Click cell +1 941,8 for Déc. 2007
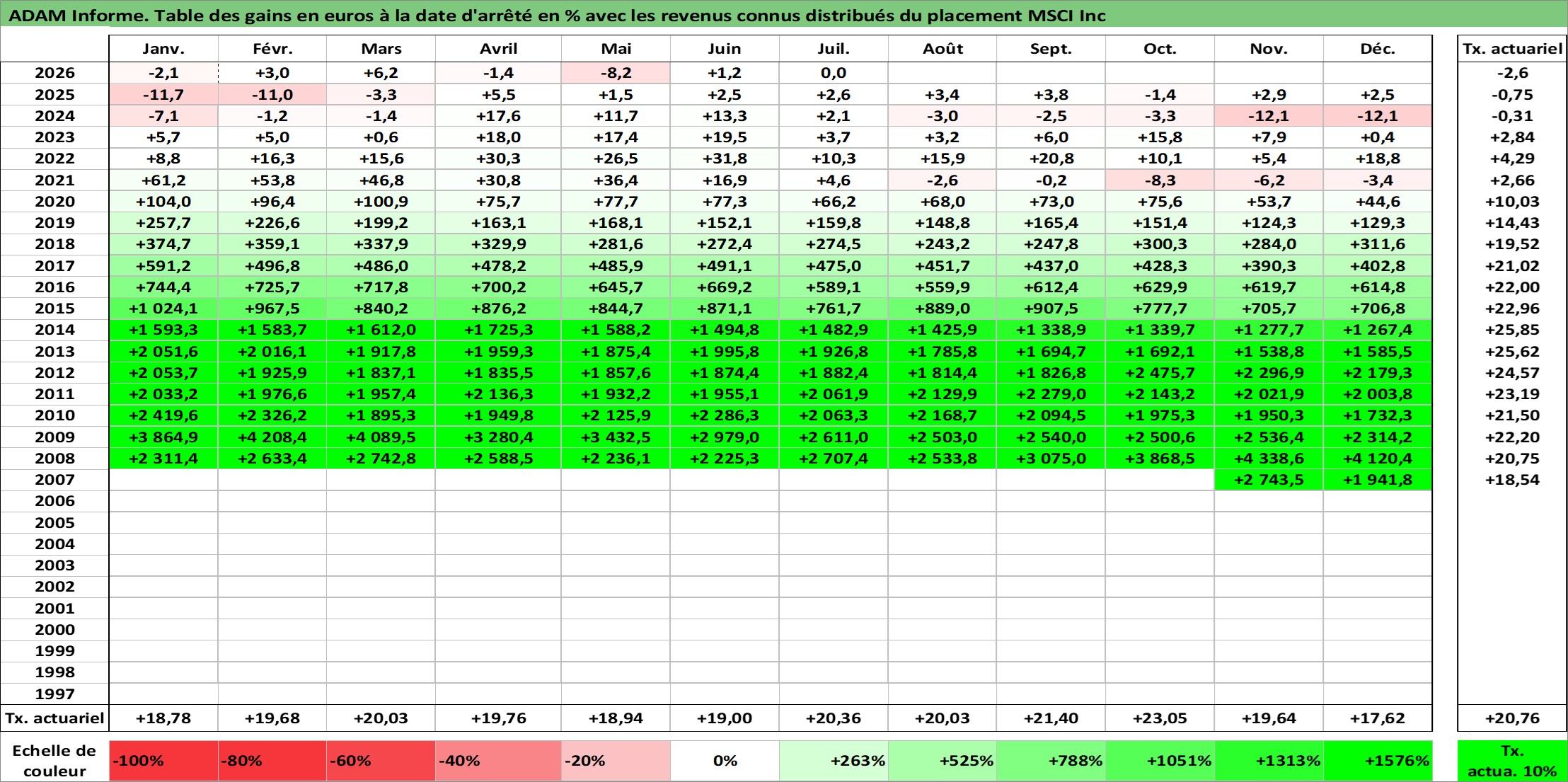The height and width of the screenshot is (782, 1568). [x=1378, y=480]
